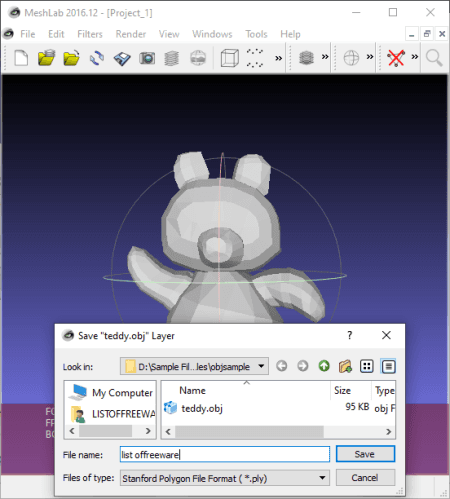Click file list horizontal scrollbar thumb
Screen dimensions: 450x499
(x=249, y=432)
